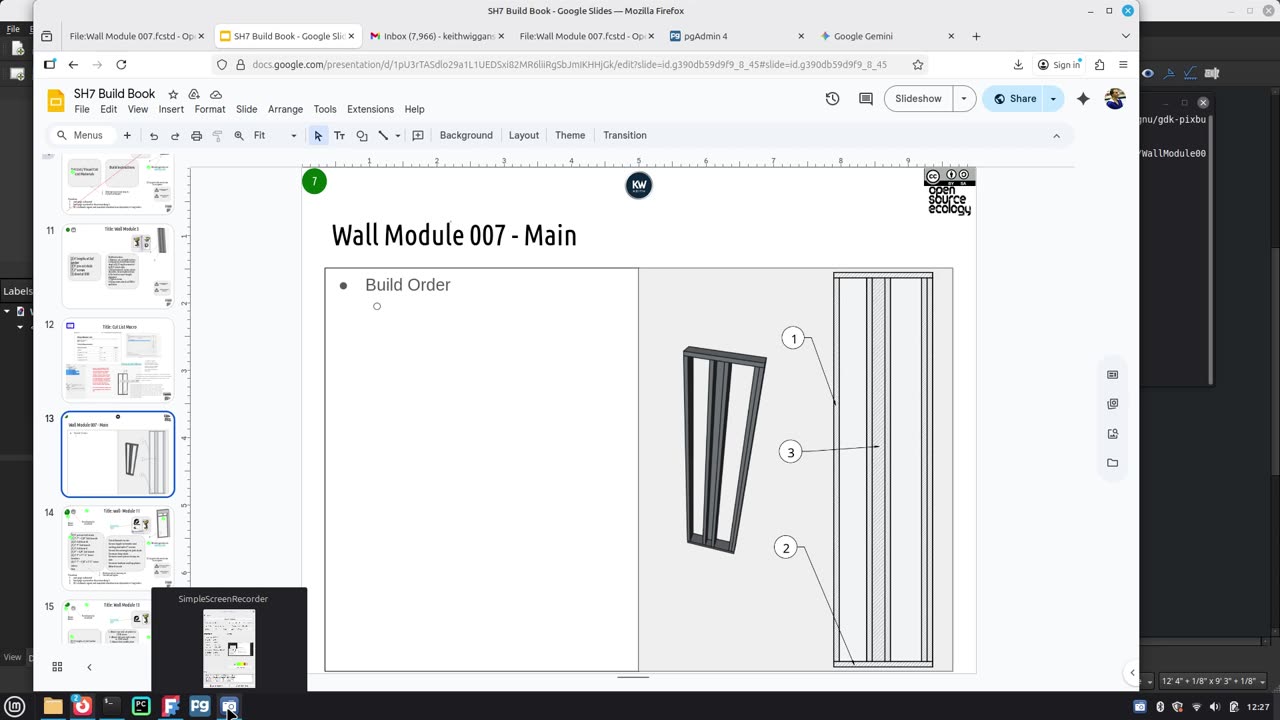This screenshot has height=720, width=1280.
Task: Click the Move to folder icon beside the title
Action: [194, 94]
